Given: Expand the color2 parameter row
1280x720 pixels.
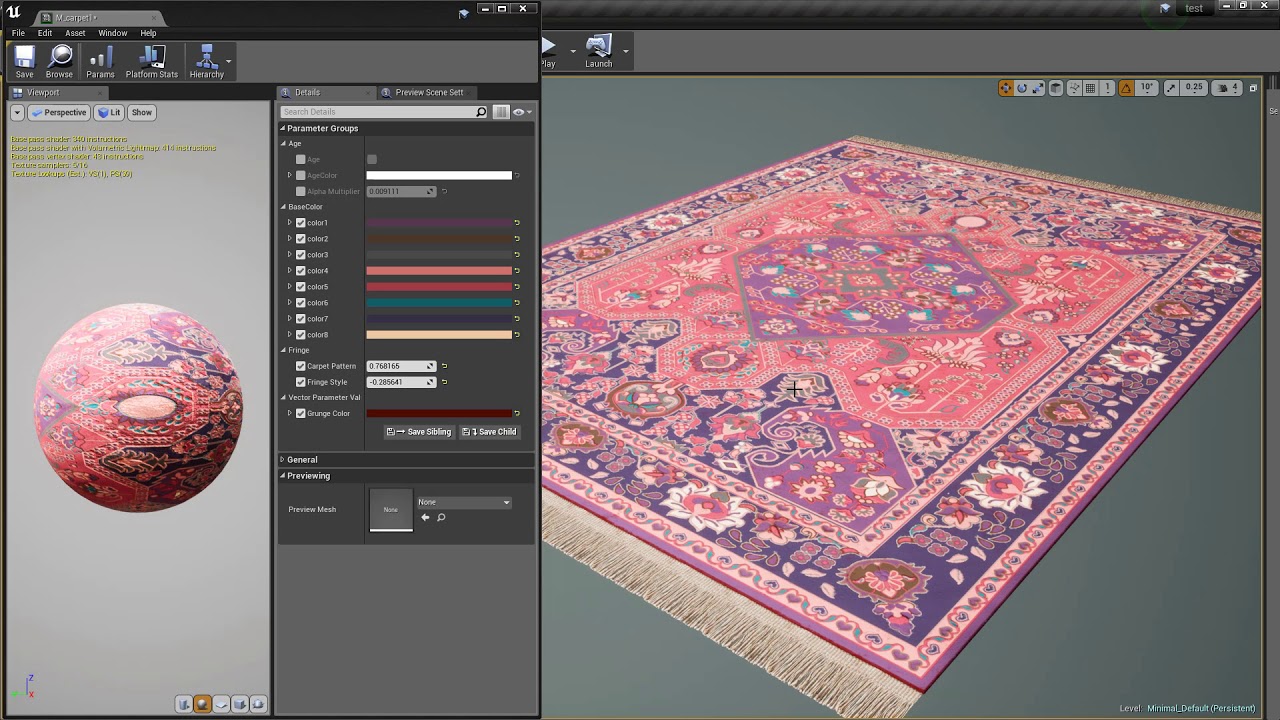Looking at the screenshot, I should (x=290, y=239).
